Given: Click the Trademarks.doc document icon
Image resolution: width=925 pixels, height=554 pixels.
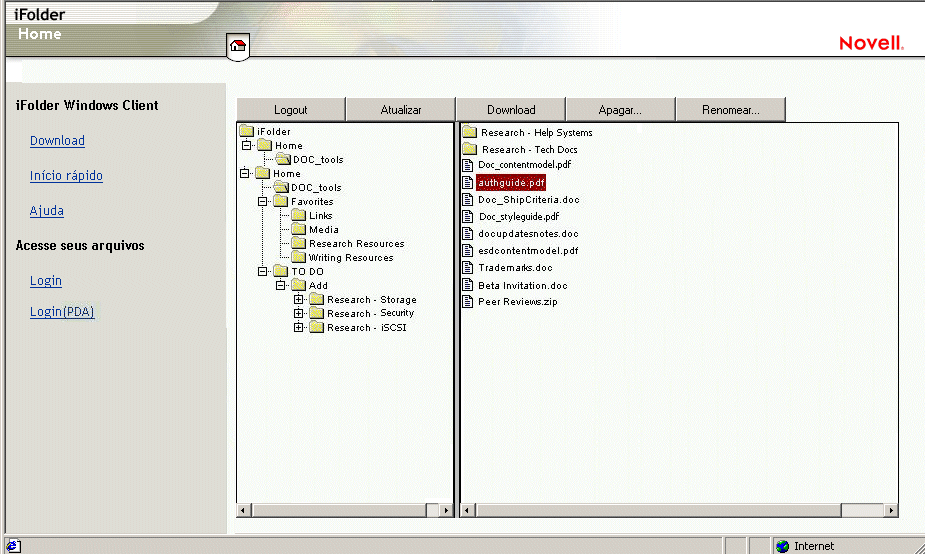Looking at the screenshot, I should (x=468, y=267).
